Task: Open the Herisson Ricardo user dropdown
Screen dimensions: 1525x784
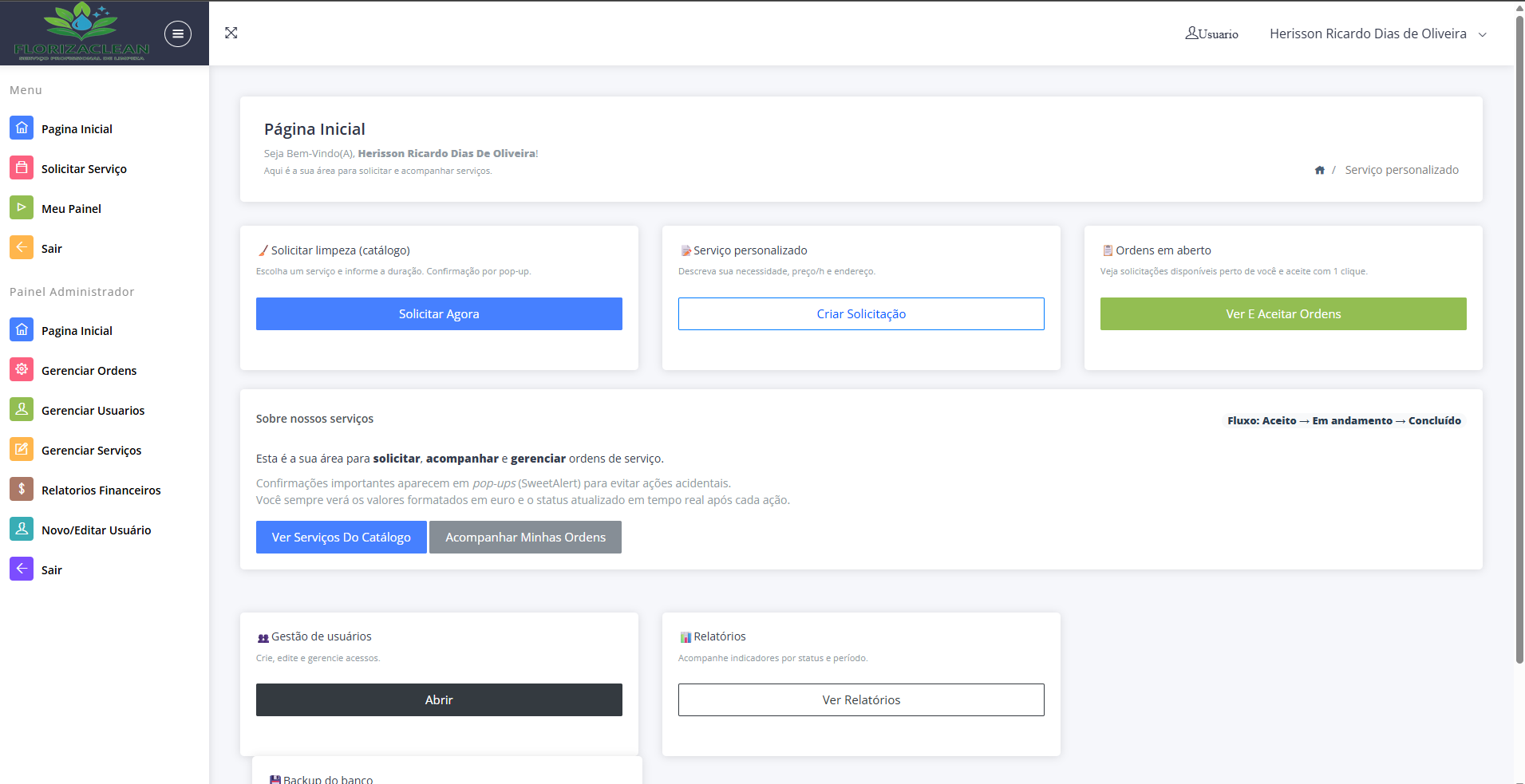Action: pos(1377,33)
